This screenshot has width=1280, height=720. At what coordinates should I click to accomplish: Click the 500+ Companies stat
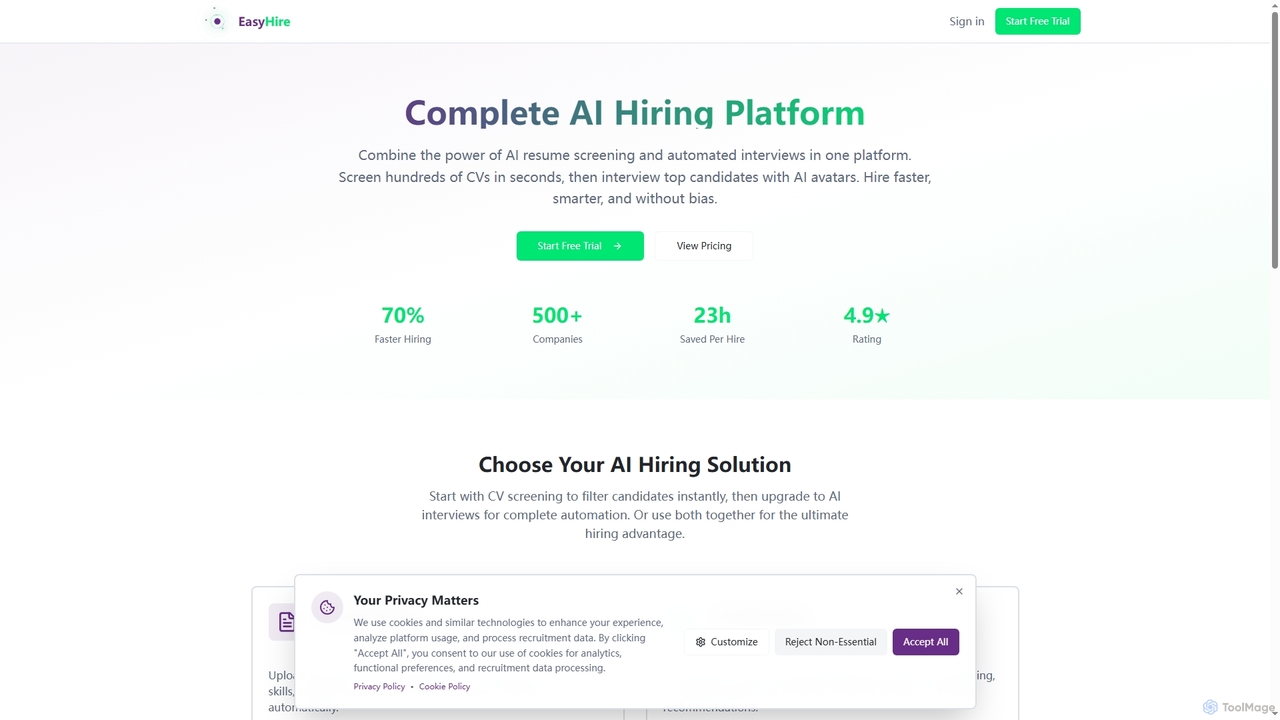click(x=557, y=325)
